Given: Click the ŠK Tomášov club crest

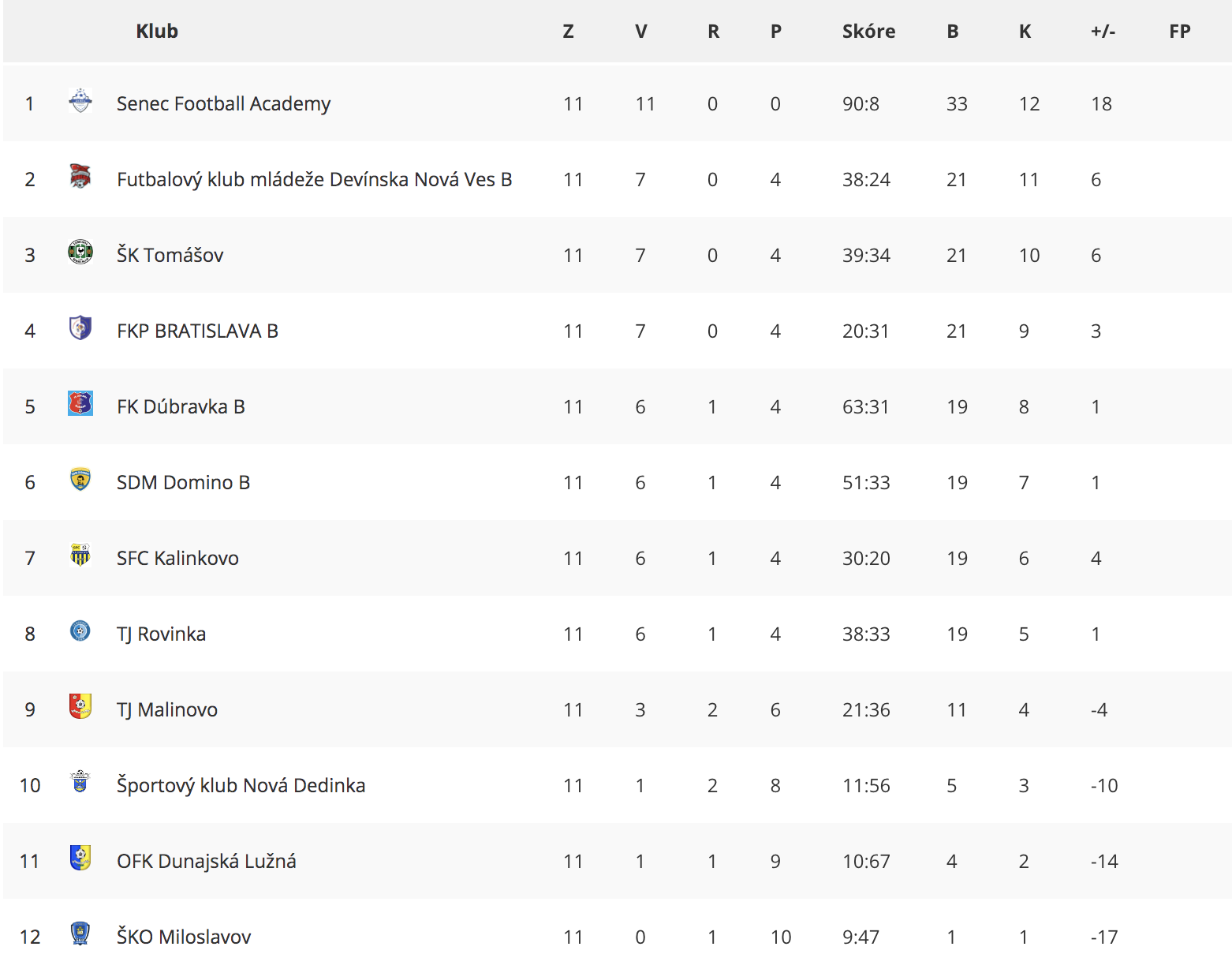Looking at the screenshot, I should (x=80, y=253).
